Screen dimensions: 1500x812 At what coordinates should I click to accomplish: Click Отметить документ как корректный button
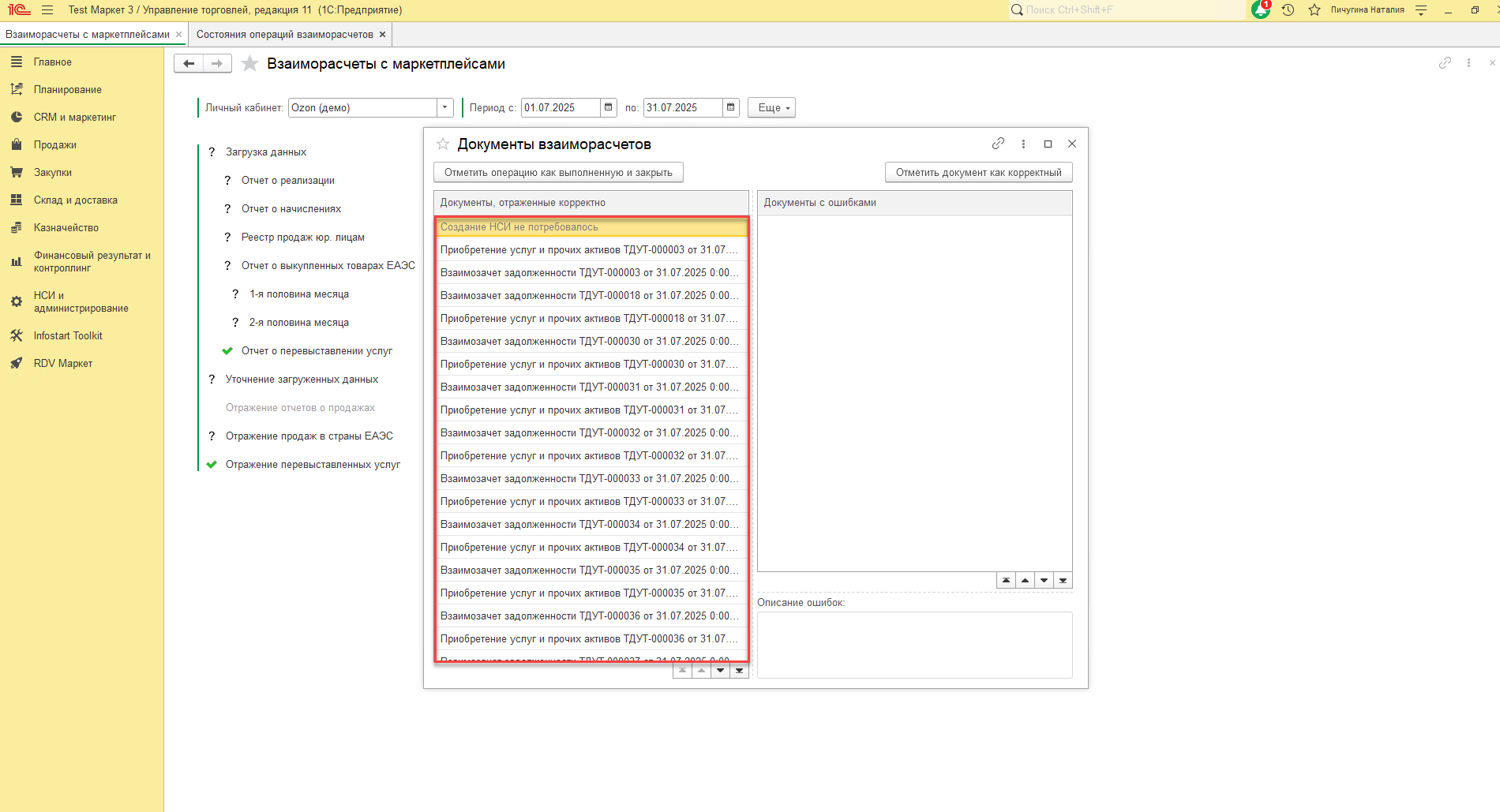click(978, 172)
